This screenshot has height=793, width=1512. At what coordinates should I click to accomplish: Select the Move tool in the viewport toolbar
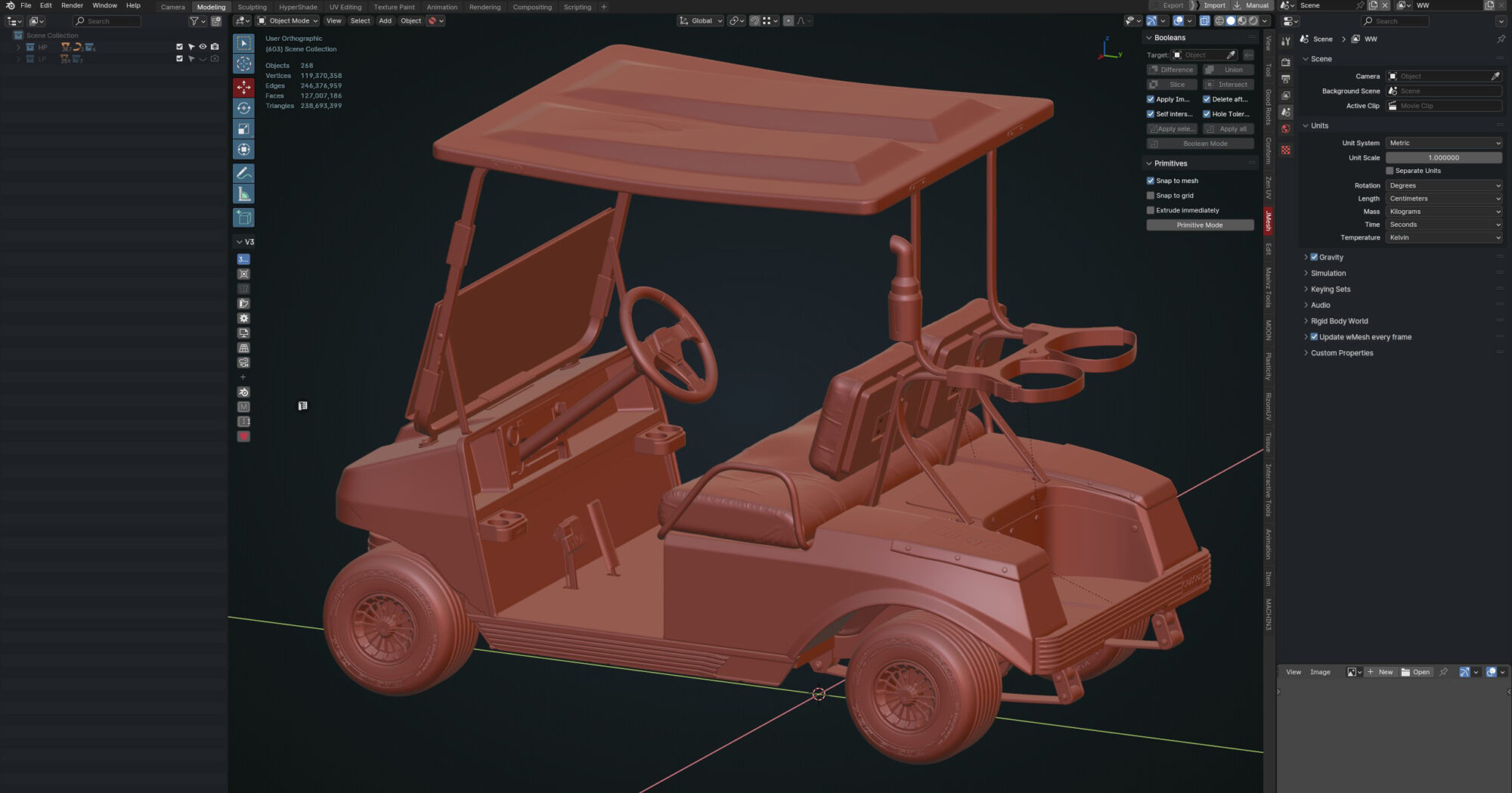243,86
